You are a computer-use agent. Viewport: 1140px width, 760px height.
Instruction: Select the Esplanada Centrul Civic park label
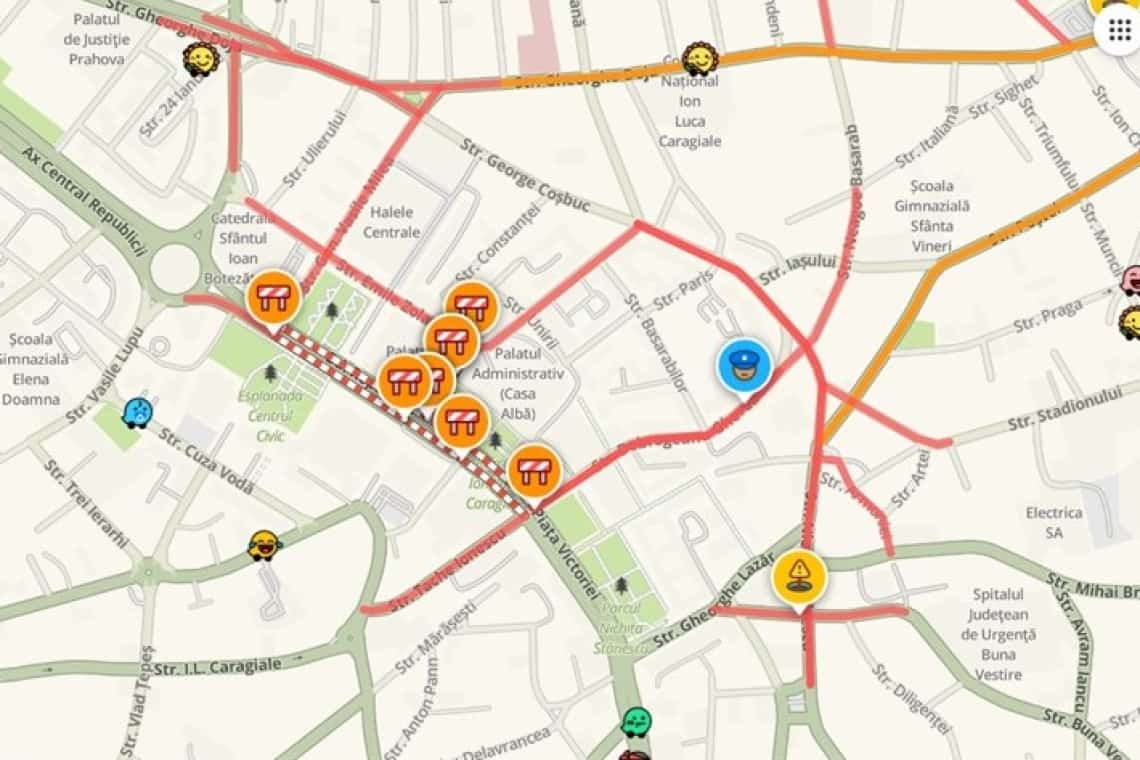270,415
